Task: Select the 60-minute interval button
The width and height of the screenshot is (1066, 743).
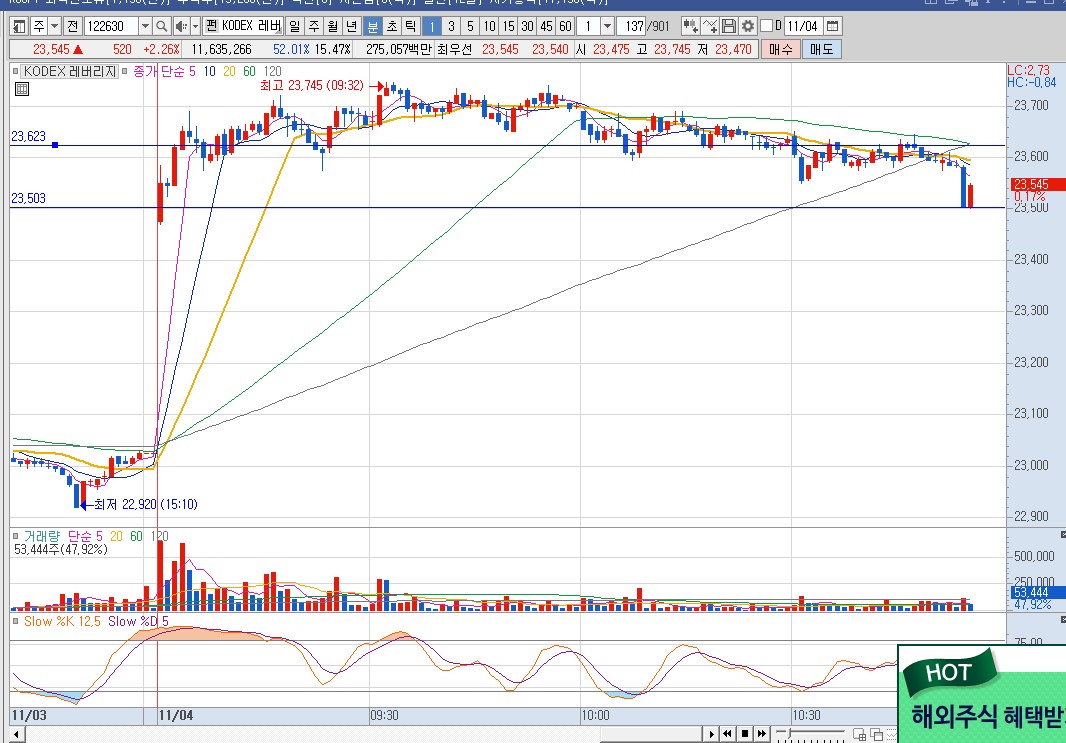Action: tap(565, 27)
